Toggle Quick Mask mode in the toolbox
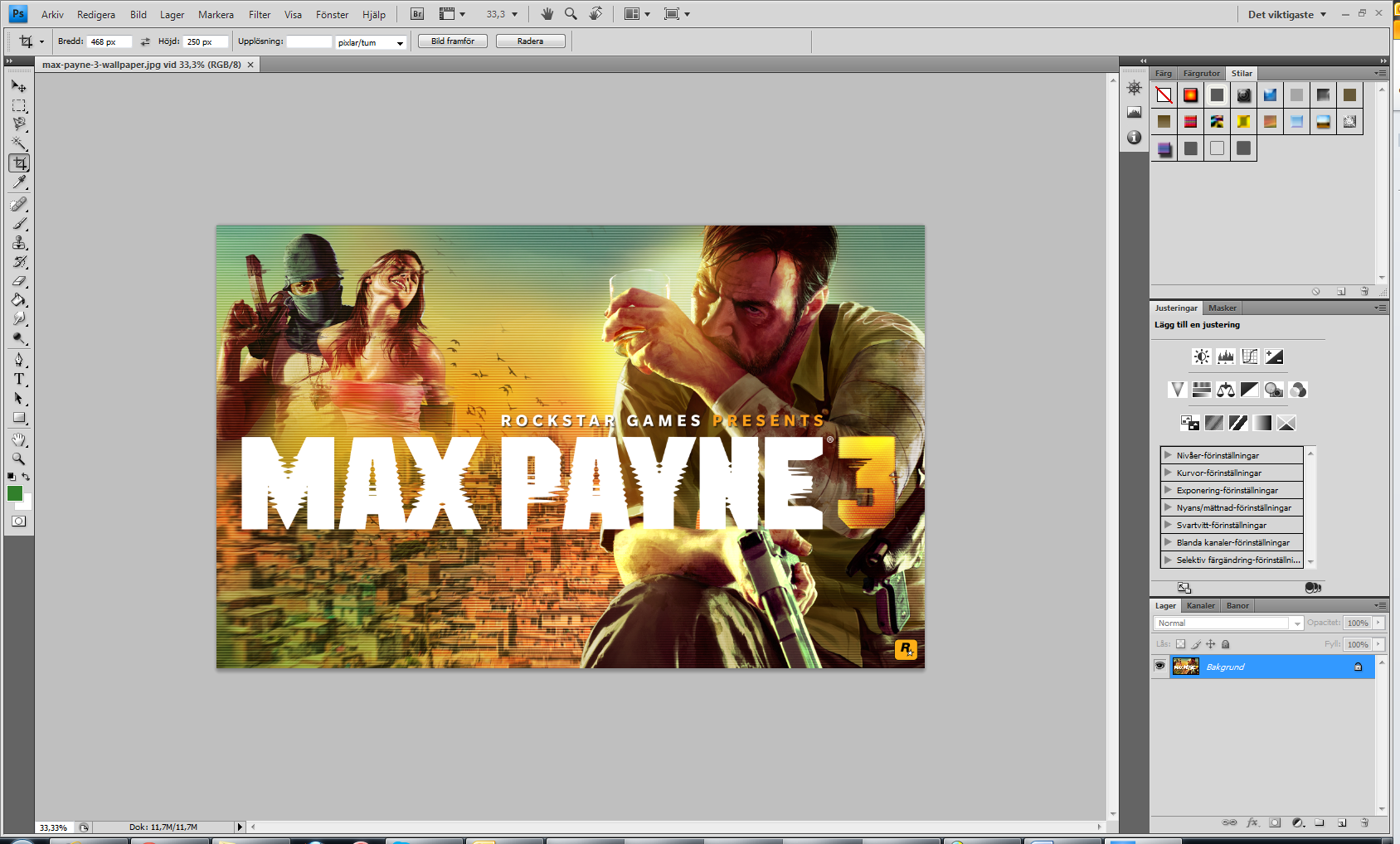Screen dimensions: 1400x844 pyautogui.click(x=19, y=521)
